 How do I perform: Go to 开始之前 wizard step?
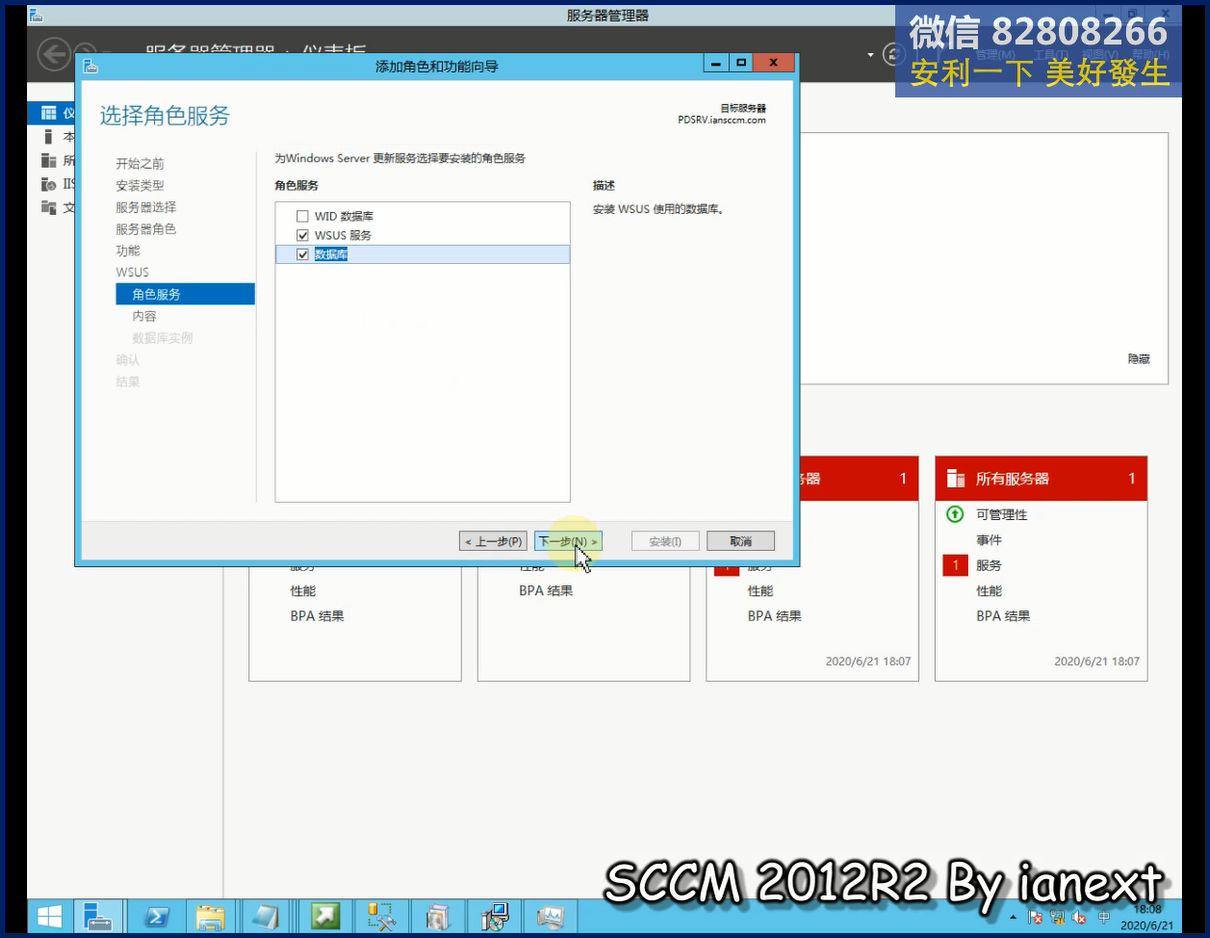click(140, 164)
